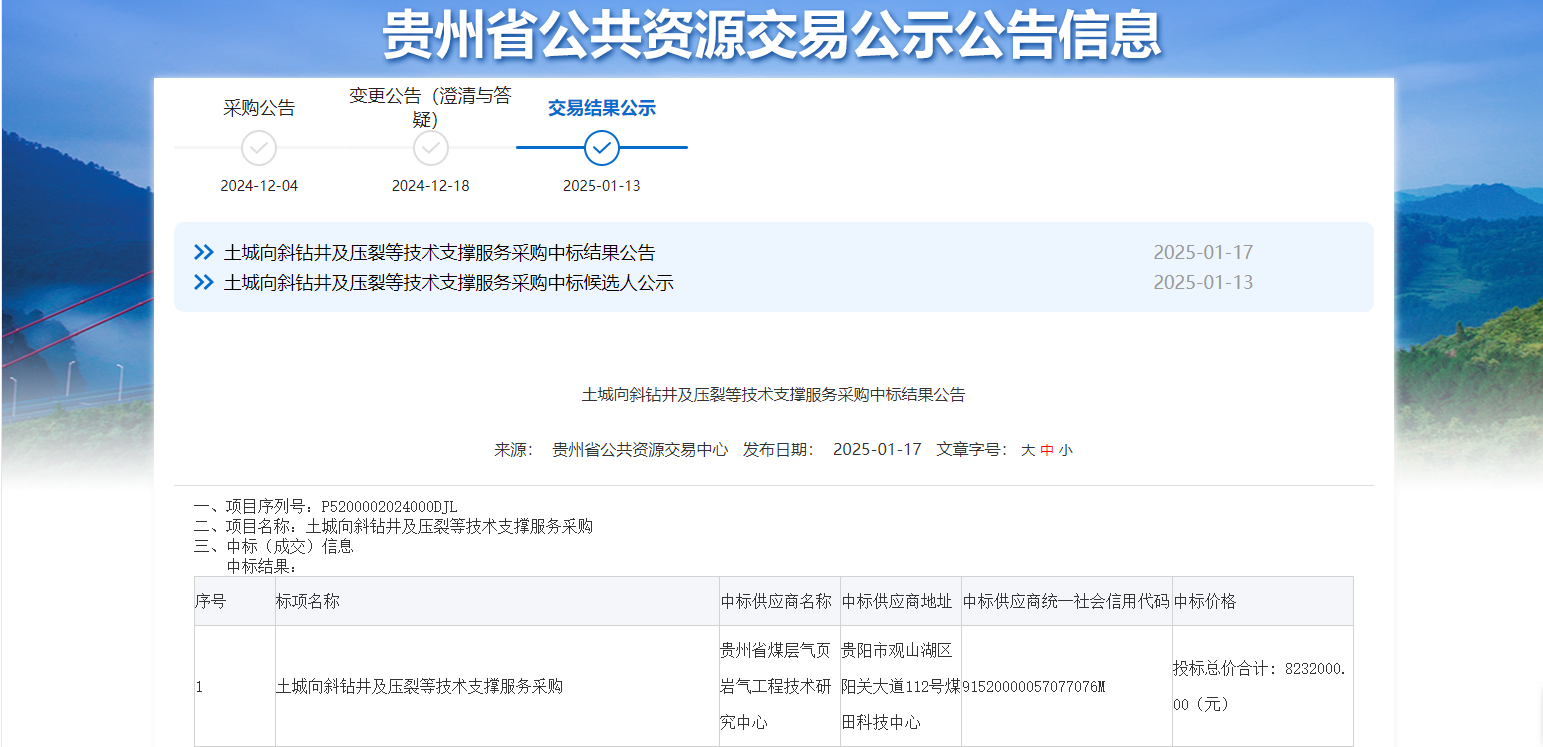Viewport: 1543px width, 747px height.
Task: Set article font size to 小
Action: click(x=1066, y=450)
